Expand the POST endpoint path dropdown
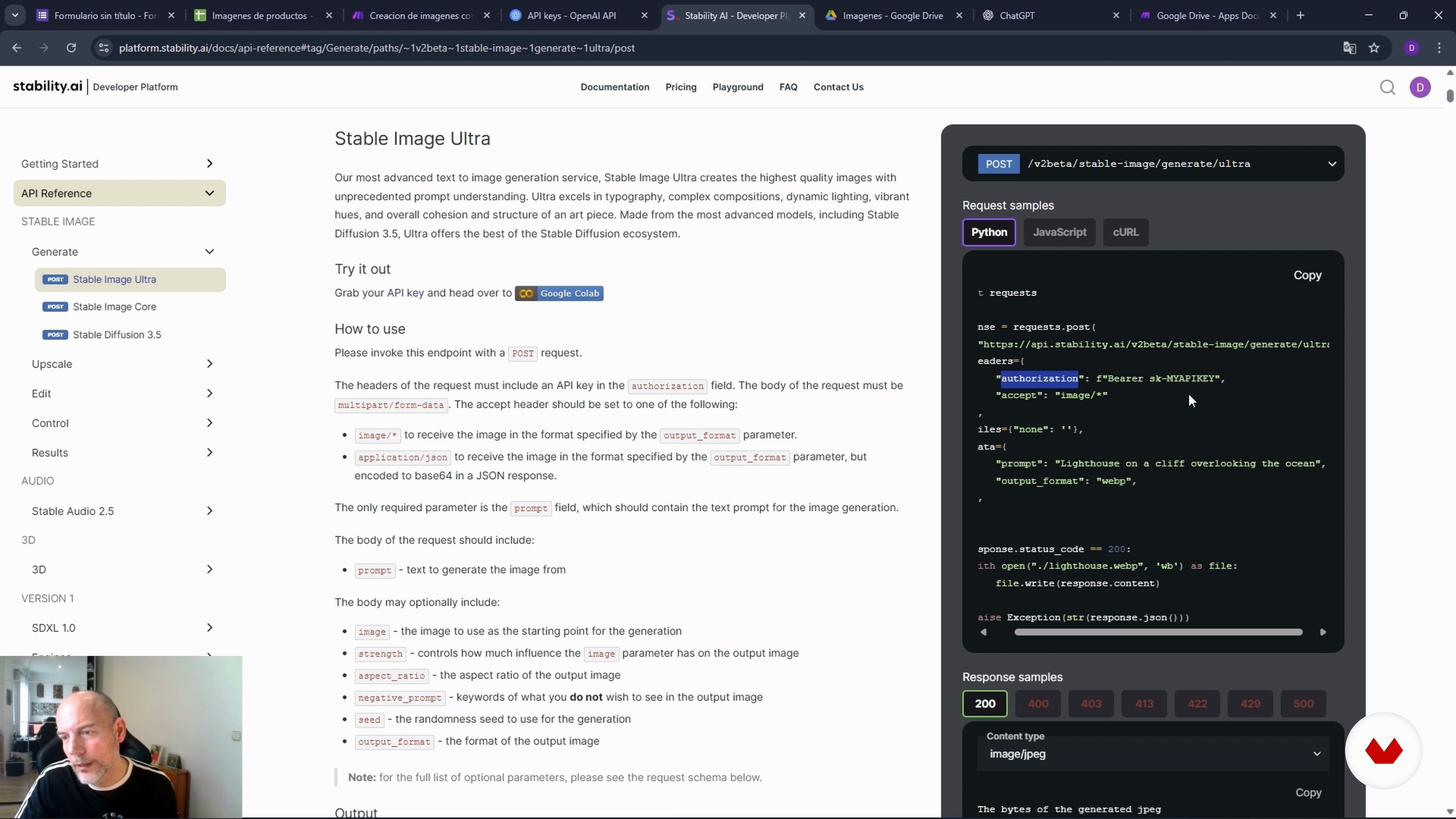1456x819 pixels. point(1331,164)
